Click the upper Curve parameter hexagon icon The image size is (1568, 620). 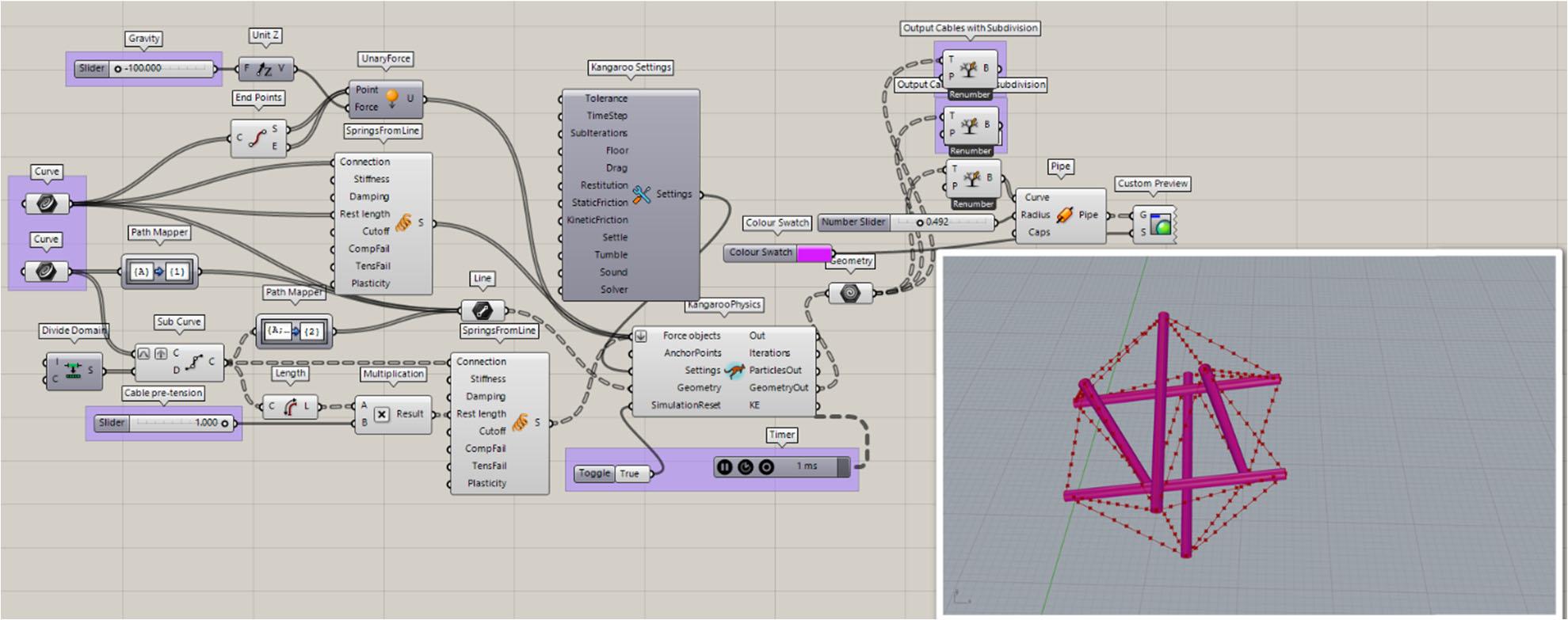tap(47, 203)
